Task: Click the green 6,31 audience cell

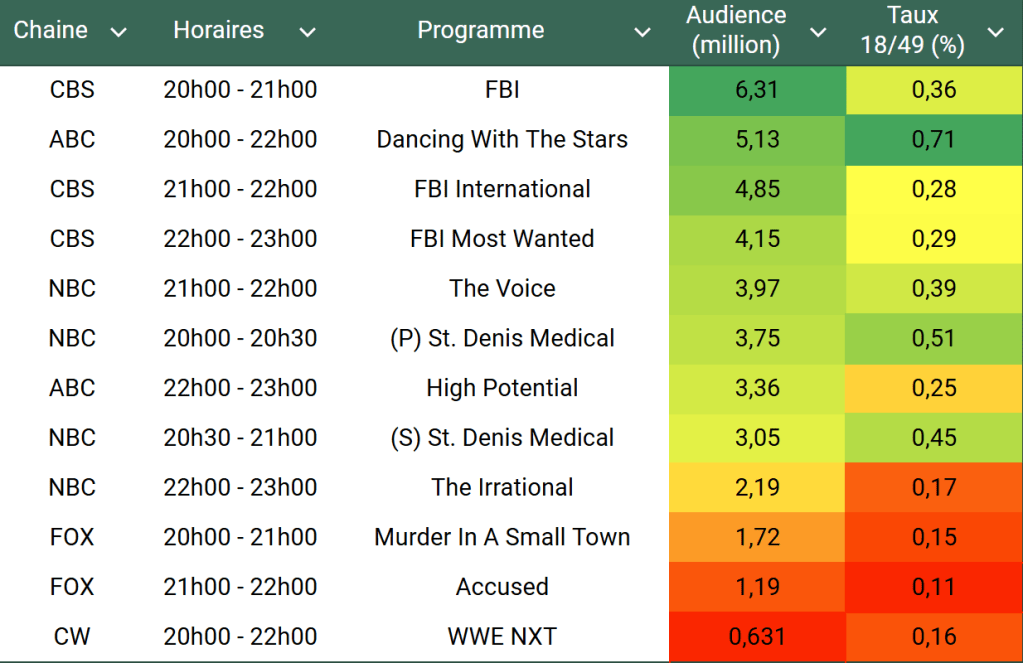Action: click(x=757, y=90)
